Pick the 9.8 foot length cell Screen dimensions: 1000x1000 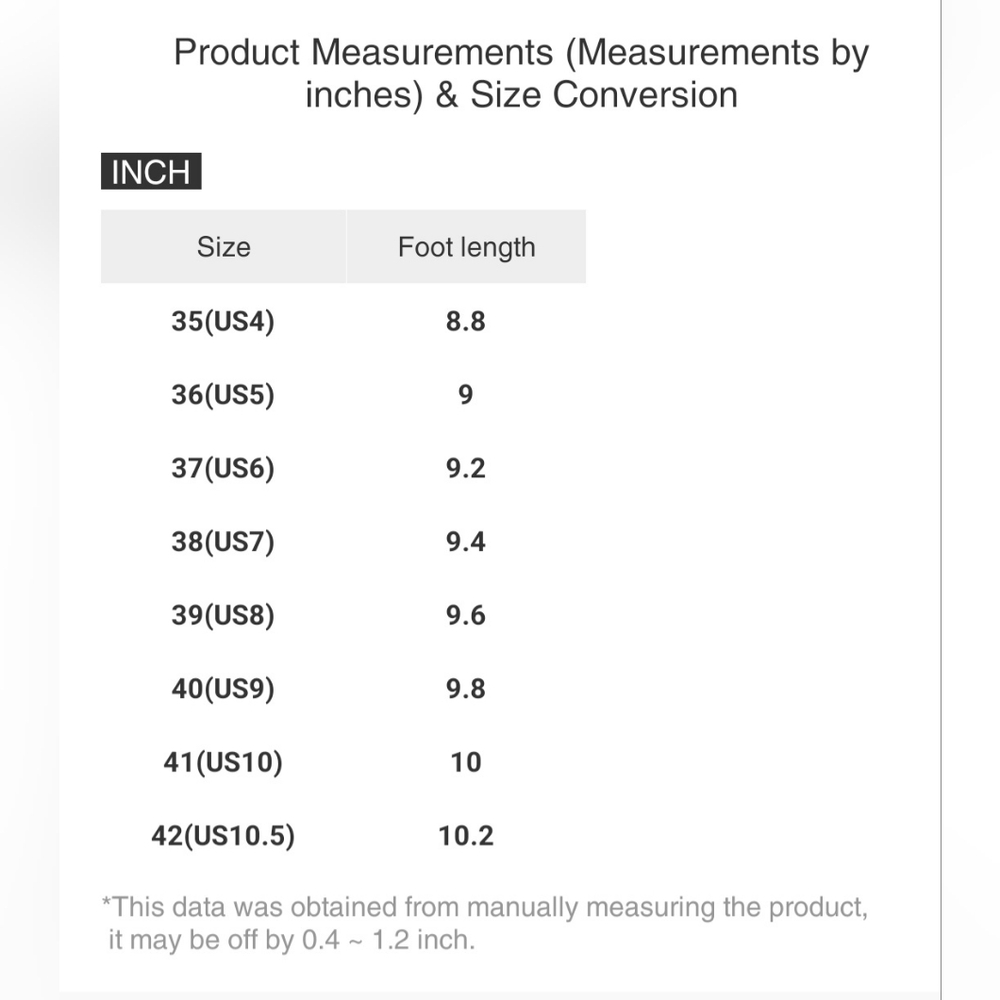tap(466, 689)
